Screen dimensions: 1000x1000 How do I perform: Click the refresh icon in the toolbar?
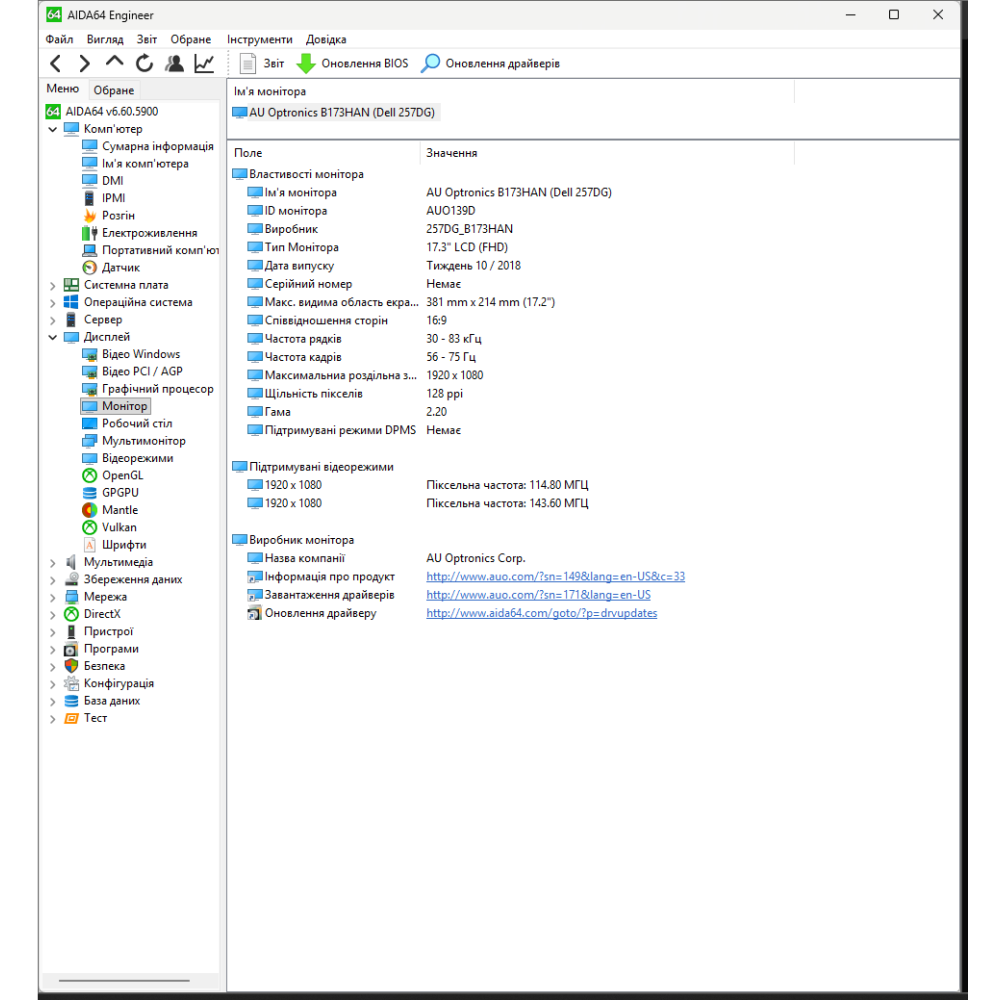click(x=143, y=62)
